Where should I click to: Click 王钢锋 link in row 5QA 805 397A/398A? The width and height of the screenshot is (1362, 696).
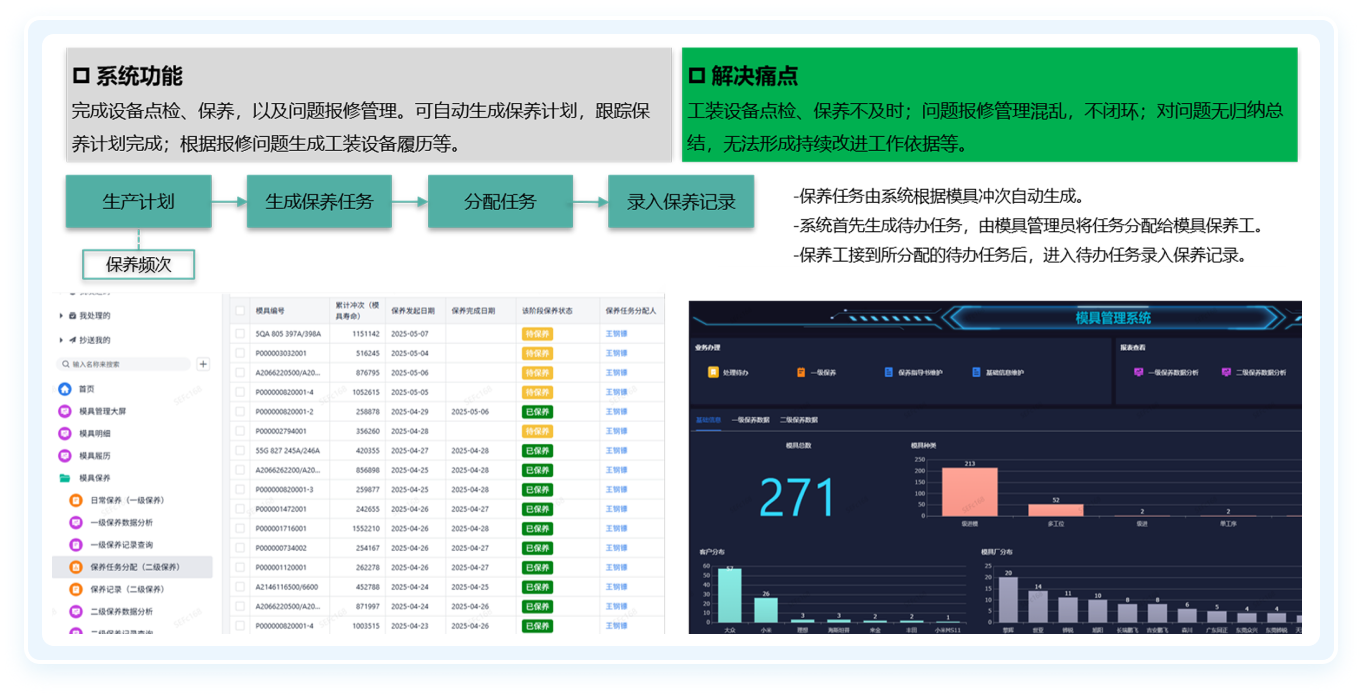pyautogui.click(x=616, y=334)
